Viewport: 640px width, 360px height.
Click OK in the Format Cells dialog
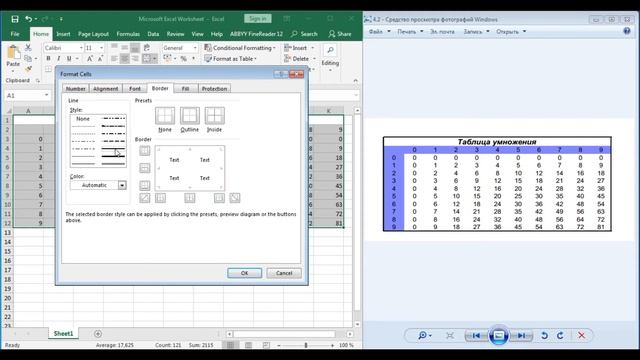click(244, 273)
